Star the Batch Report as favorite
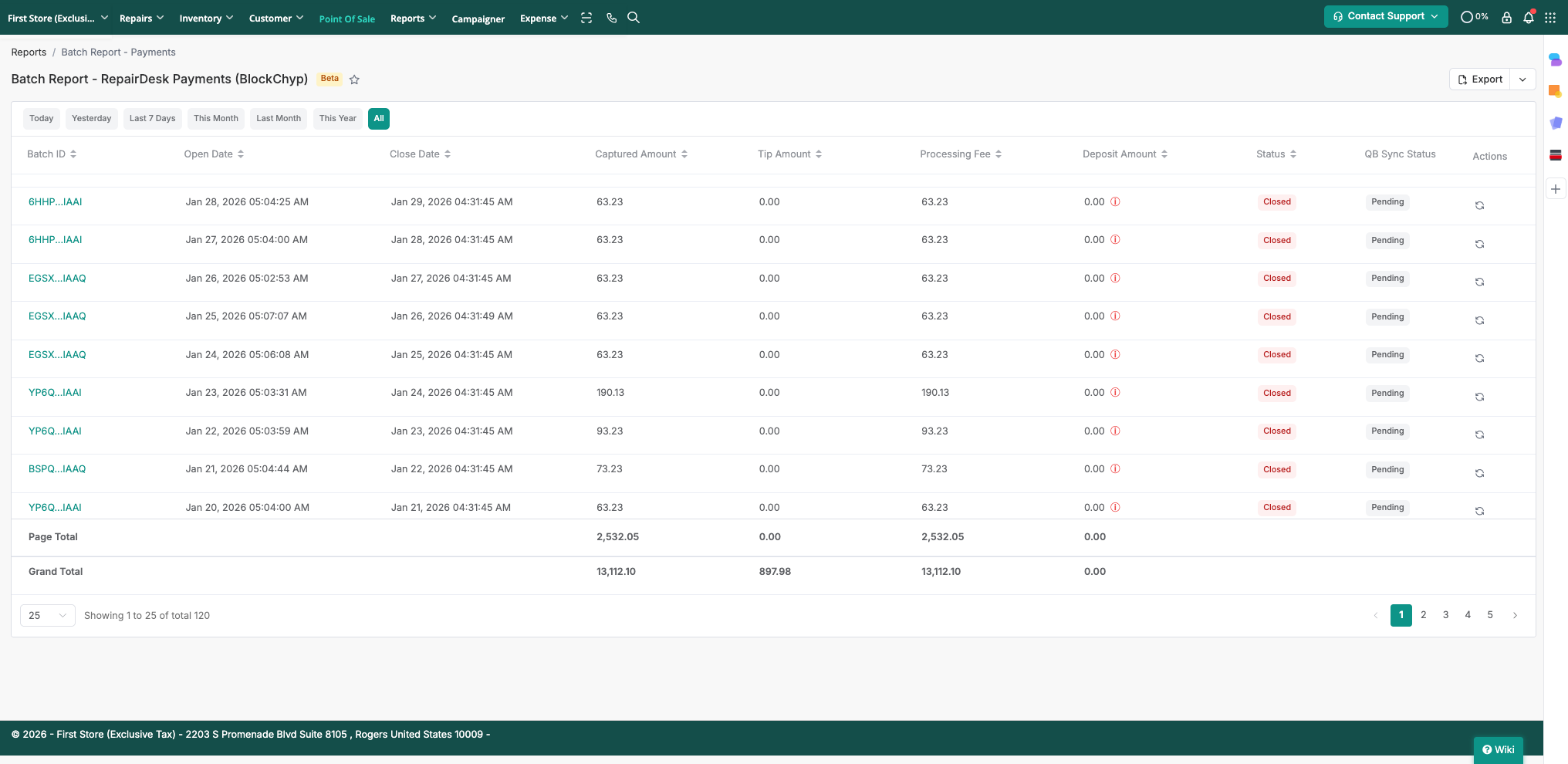Screen dimensions: 1568x764 (x=354, y=79)
